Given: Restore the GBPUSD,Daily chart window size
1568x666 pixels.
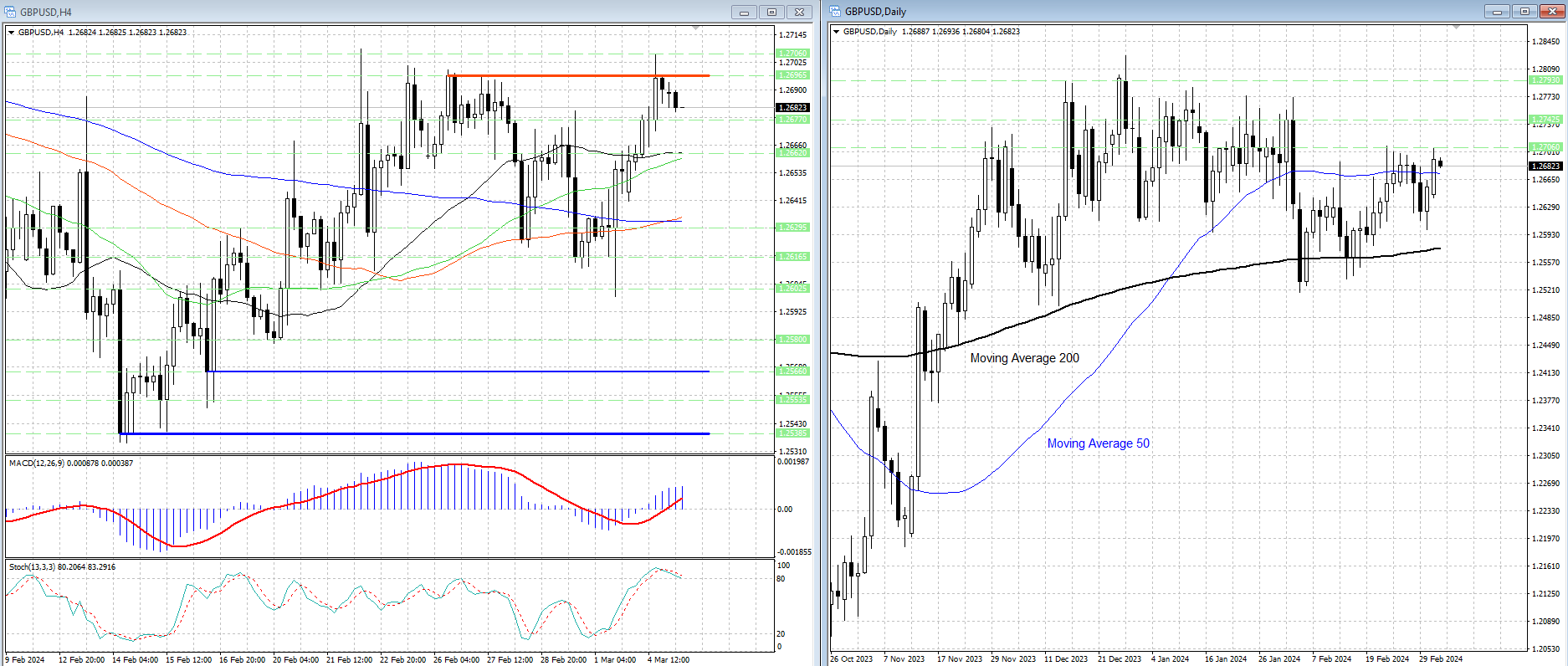Looking at the screenshot, I should (x=1524, y=12).
